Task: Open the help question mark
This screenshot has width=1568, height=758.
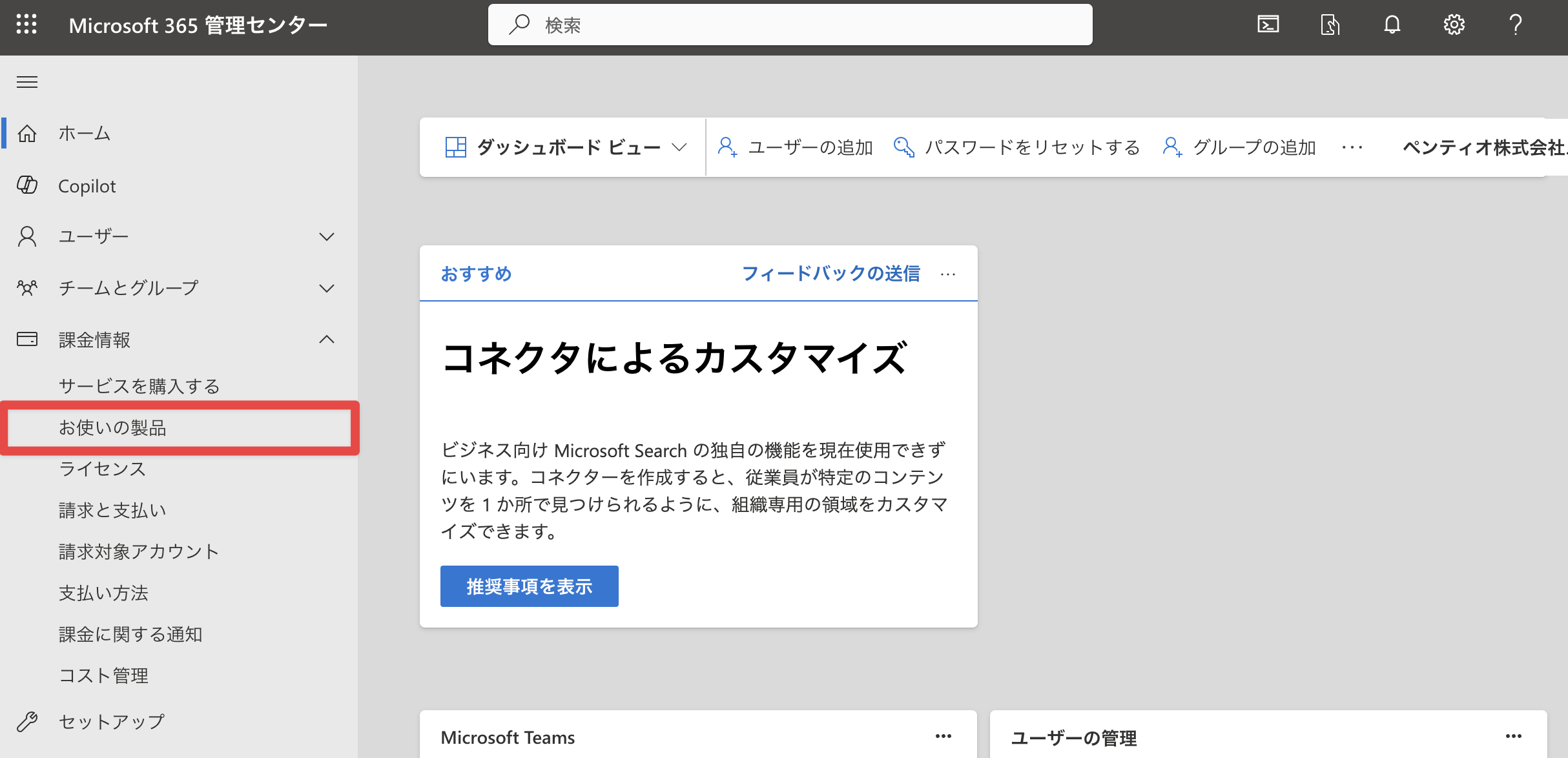Action: click(x=1516, y=25)
